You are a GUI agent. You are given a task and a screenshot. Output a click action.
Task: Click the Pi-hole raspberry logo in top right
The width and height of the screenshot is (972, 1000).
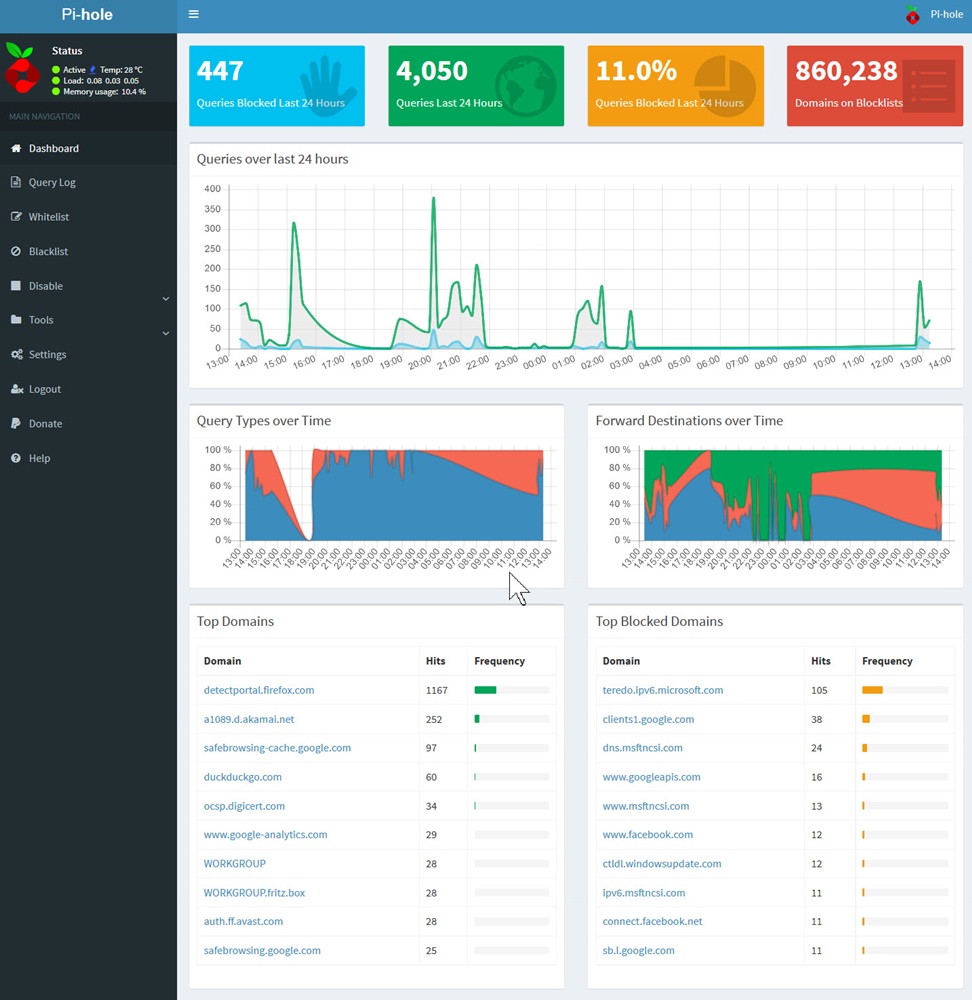(x=912, y=15)
